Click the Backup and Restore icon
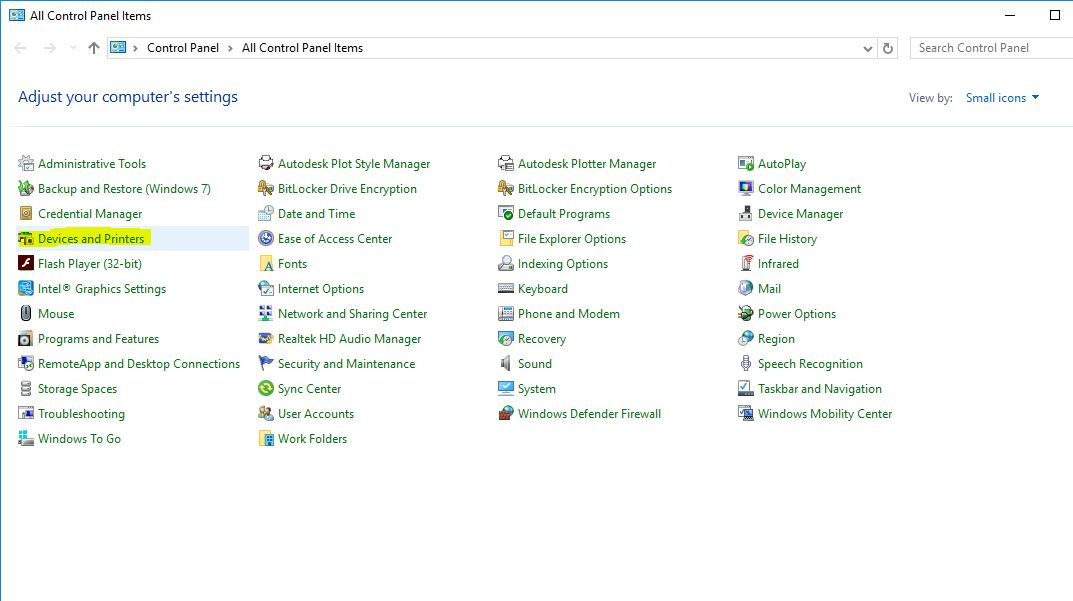The width and height of the screenshot is (1073, 601). 26,188
